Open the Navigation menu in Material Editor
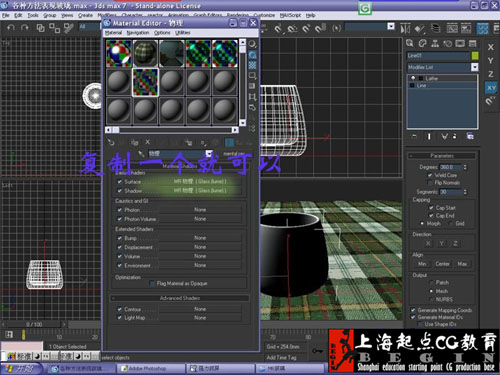 (138, 33)
